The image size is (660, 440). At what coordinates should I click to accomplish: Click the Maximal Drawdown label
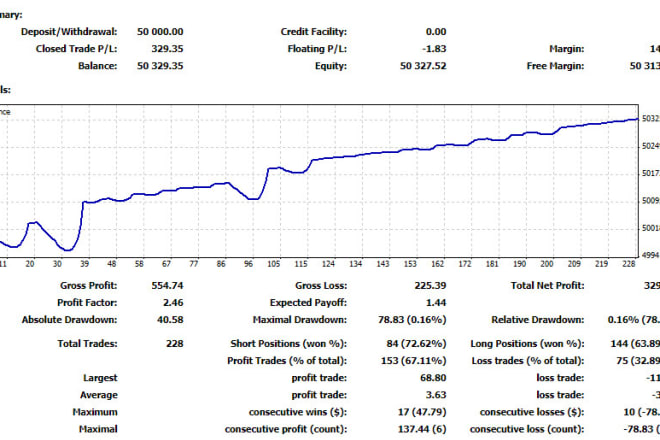point(300,320)
